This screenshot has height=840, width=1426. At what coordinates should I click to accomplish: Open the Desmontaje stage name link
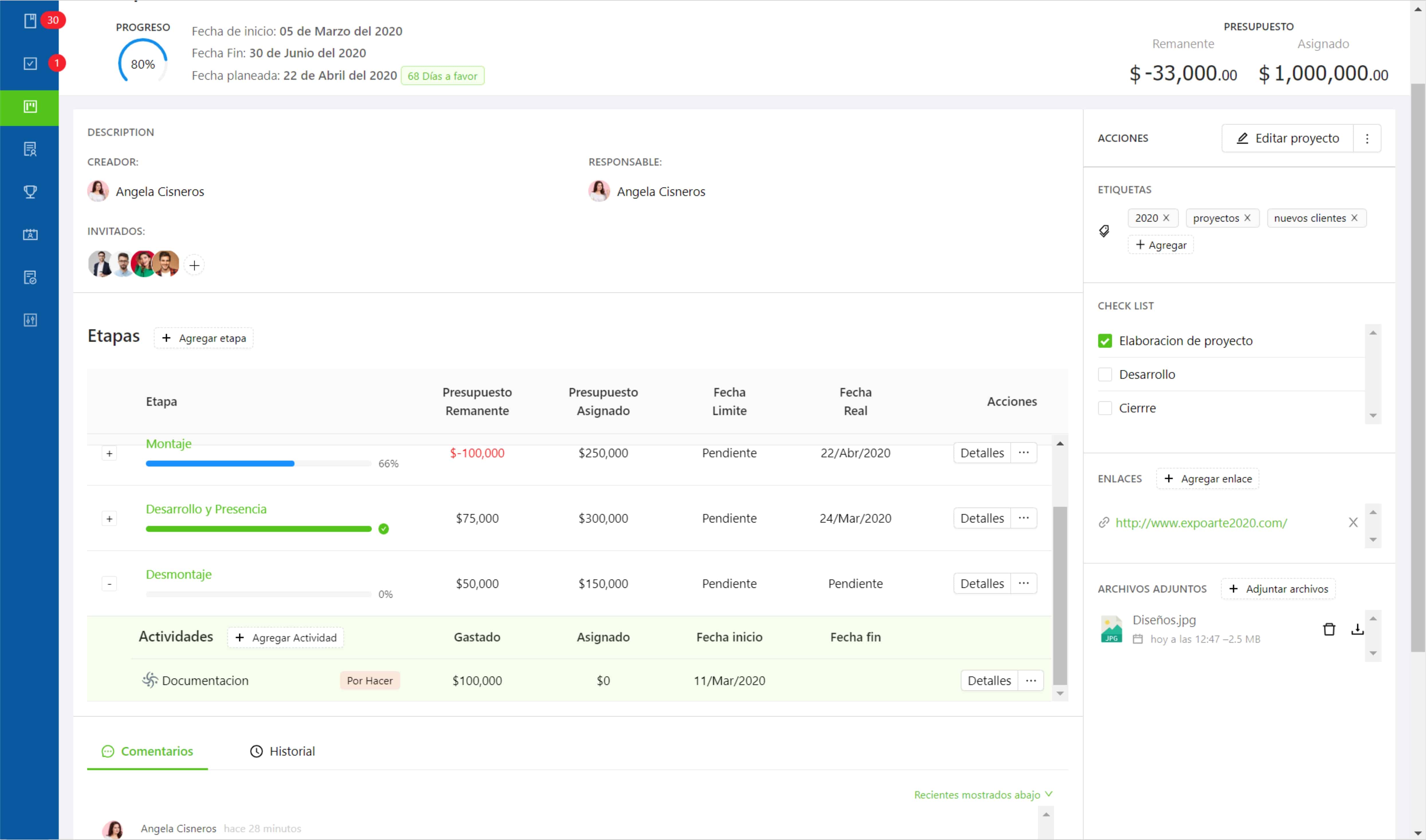179,575
